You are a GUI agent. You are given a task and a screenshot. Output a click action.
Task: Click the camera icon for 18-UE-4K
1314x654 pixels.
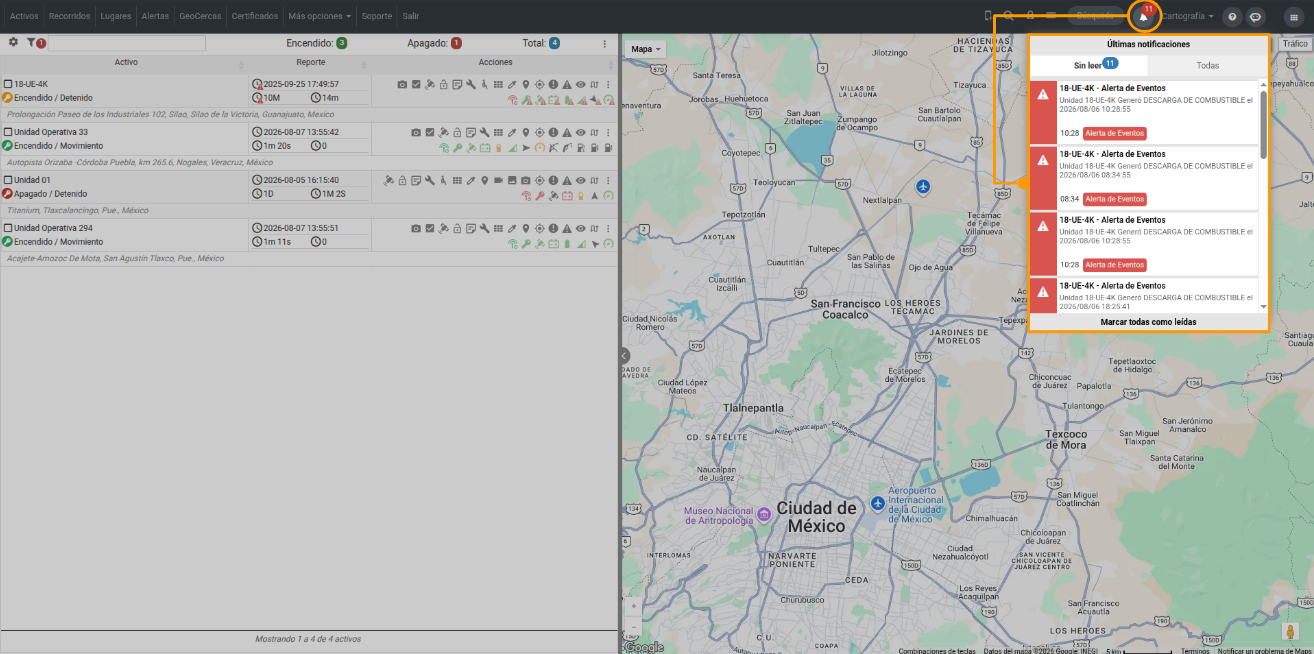click(x=402, y=84)
